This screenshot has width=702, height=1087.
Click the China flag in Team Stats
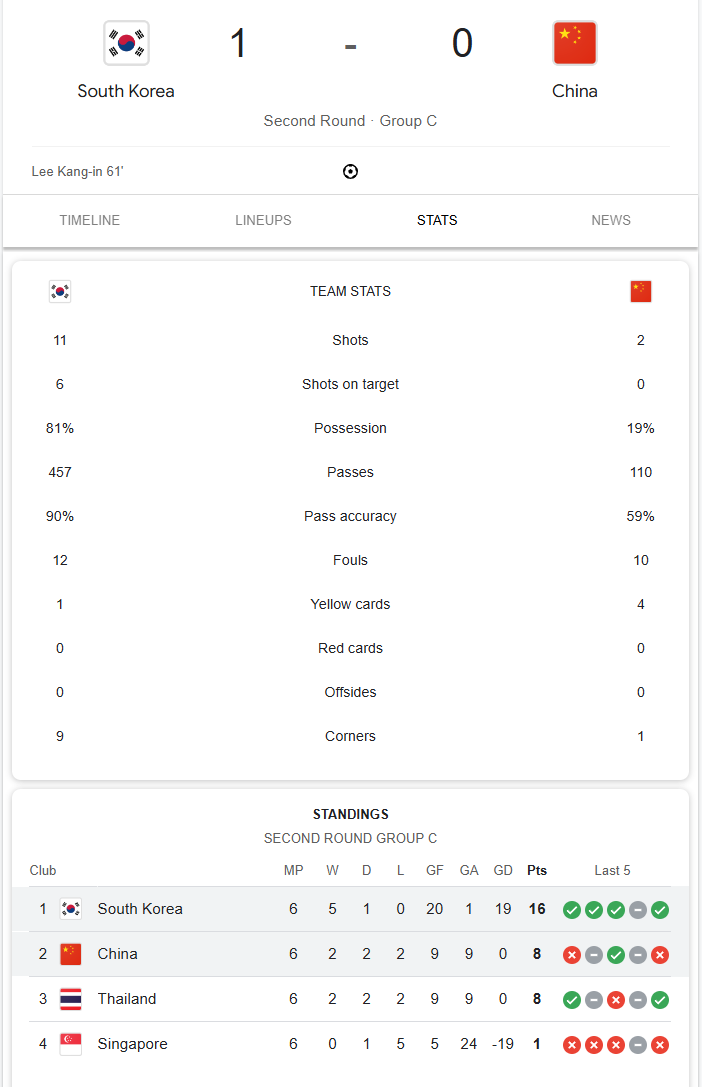[641, 292]
